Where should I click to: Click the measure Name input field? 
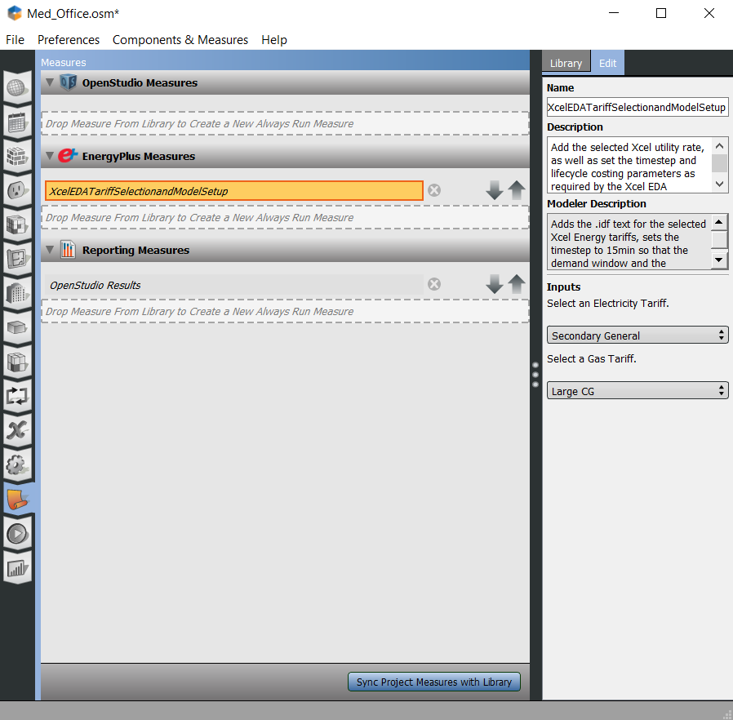[637, 107]
